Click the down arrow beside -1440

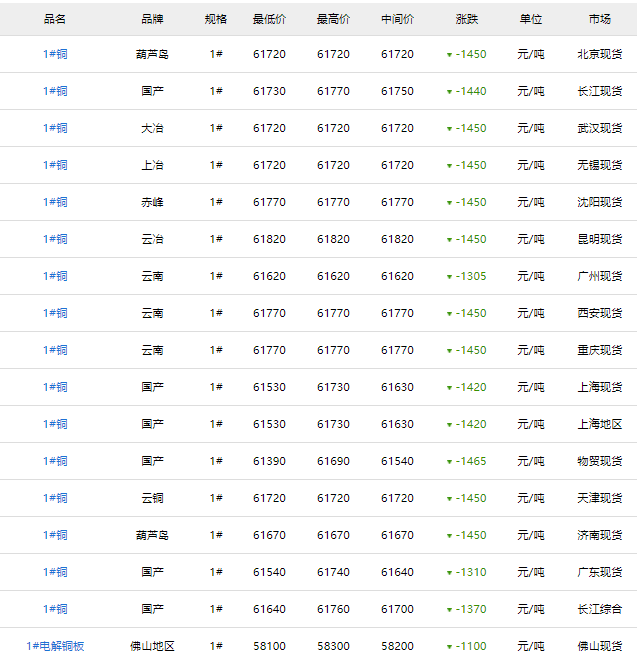coord(450,92)
